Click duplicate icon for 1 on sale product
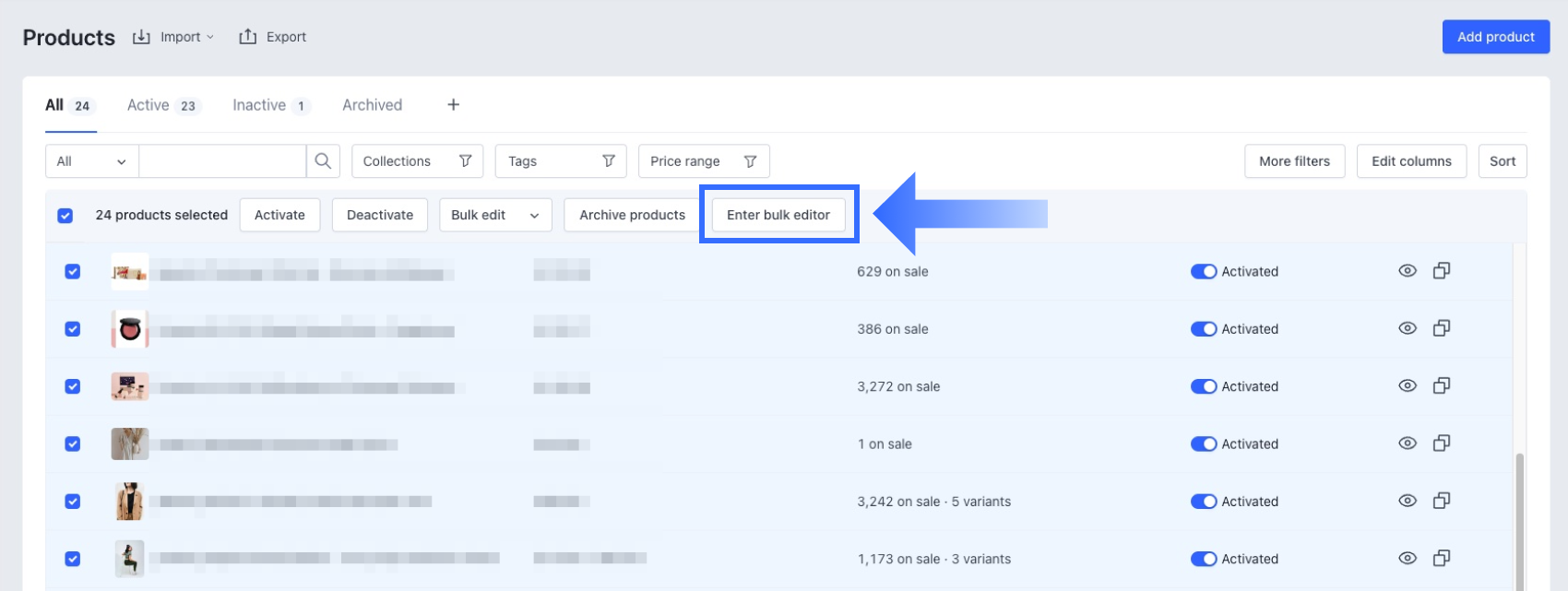 (1441, 443)
